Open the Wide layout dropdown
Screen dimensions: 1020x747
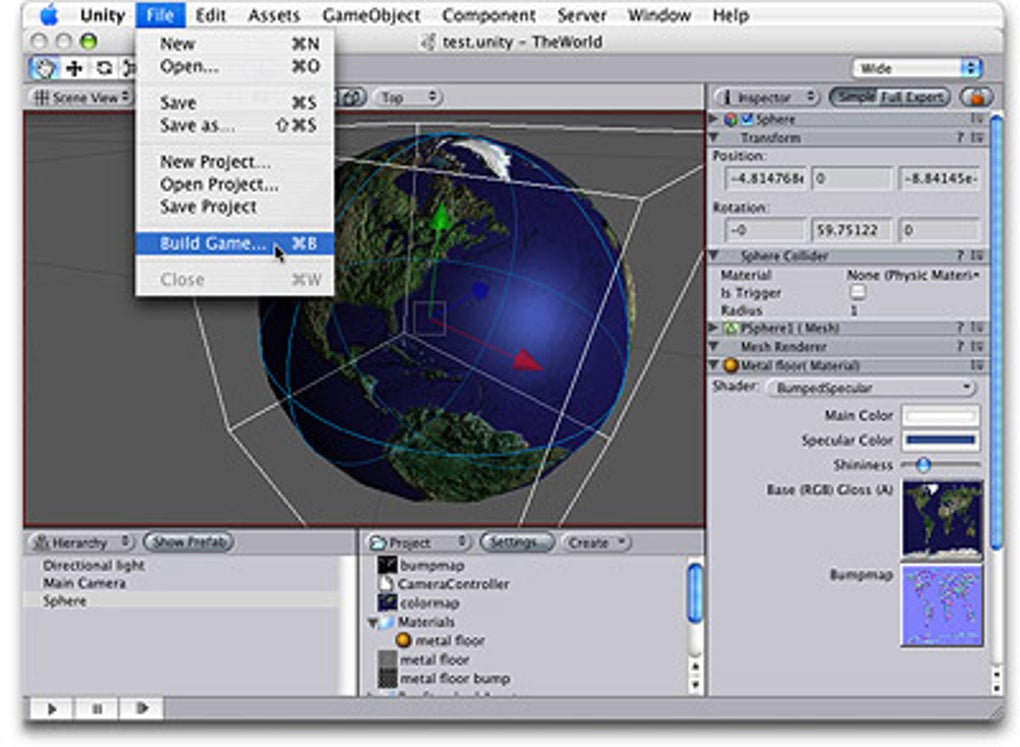tap(917, 68)
